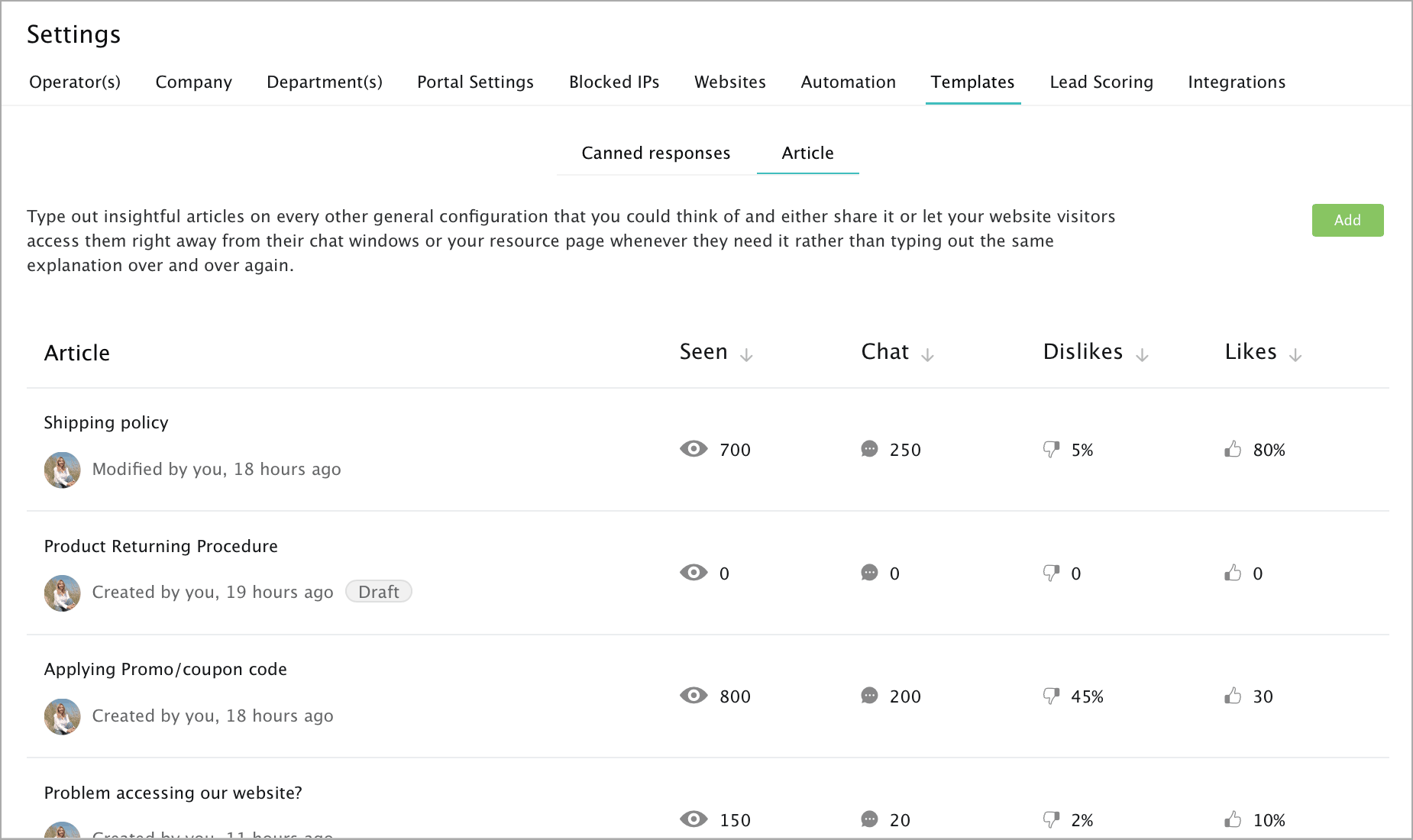Viewport: 1413px width, 840px height.
Task: Sort articles by Likes column arrow
Action: 1295,355
